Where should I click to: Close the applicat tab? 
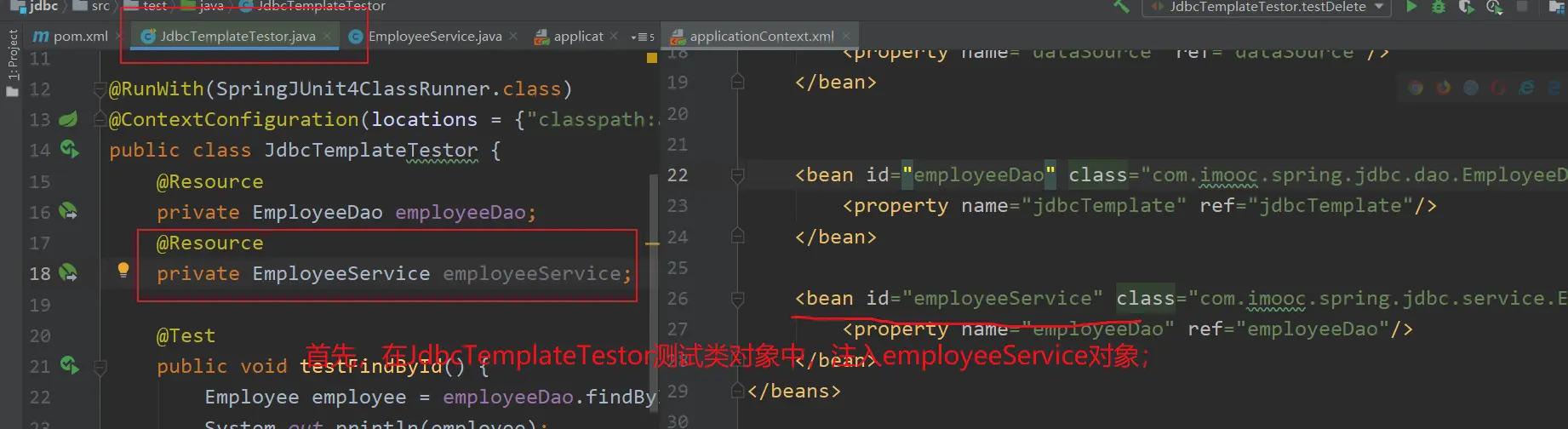click(x=615, y=37)
